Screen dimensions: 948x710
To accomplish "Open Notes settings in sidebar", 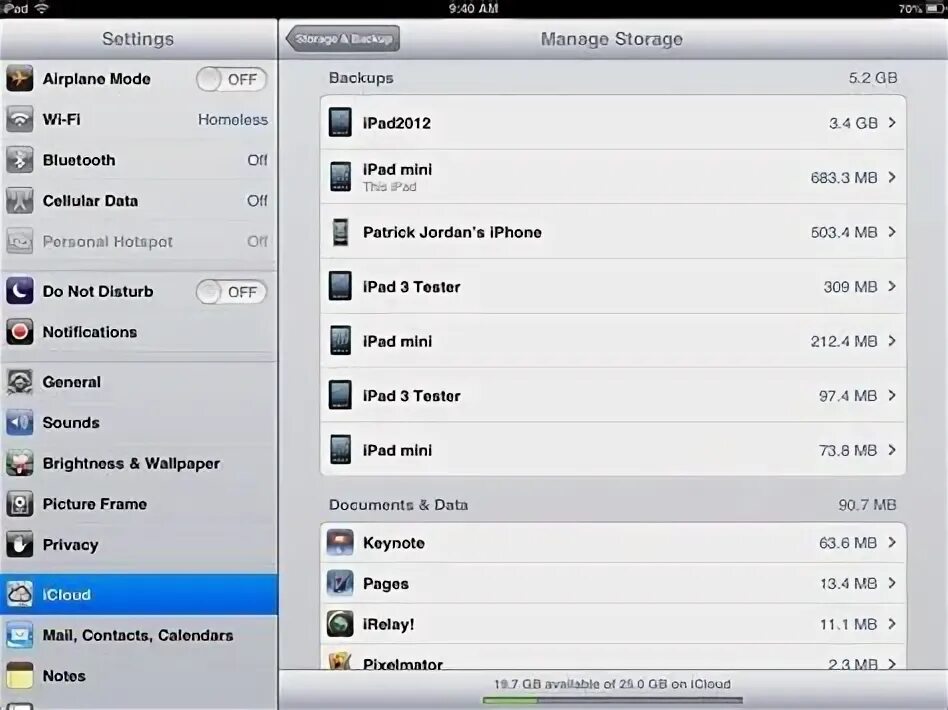I will (x=138, y=676).
